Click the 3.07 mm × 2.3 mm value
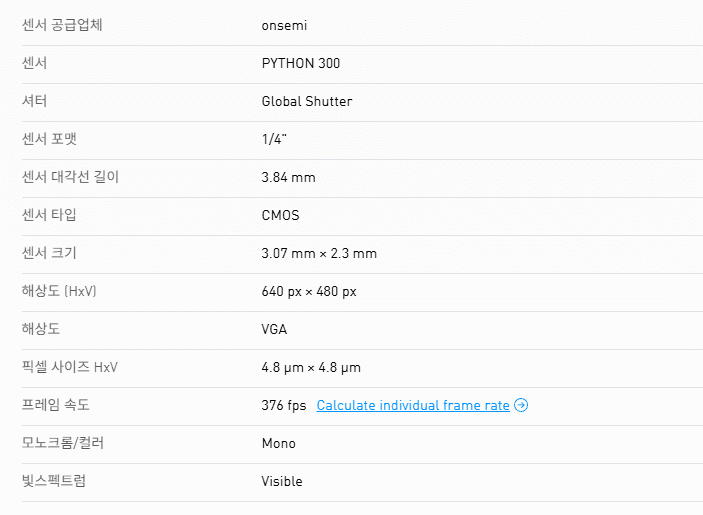The height and width of the screenshot is (515, 703). tap(319, 253)
